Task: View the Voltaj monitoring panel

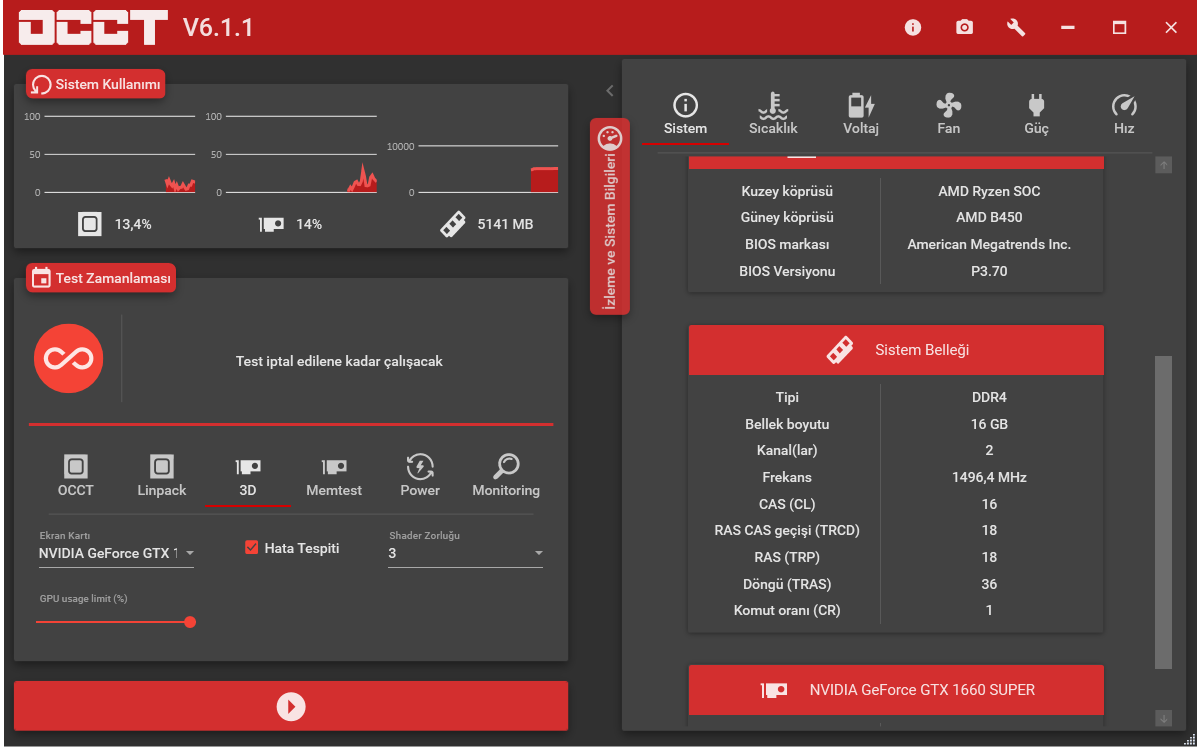Action: pyautogui.click(x=861, y=112)
